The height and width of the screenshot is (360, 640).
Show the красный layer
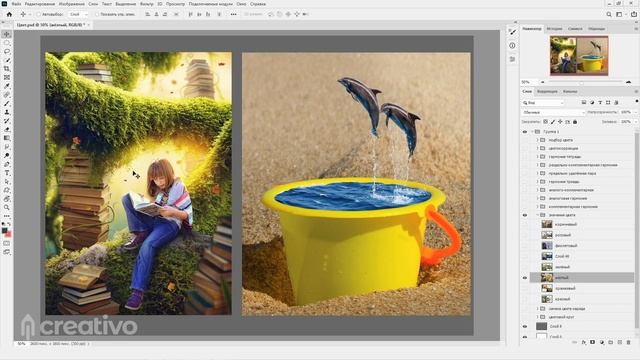click(525, 299)
